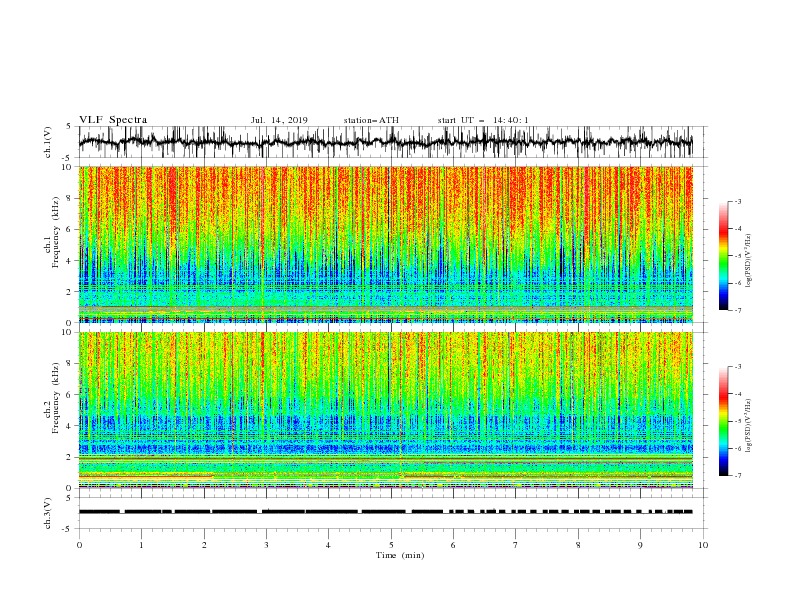Click the ch.1 spectrogram color bar
The image size is (792, 612).
(x=723, y=256)
